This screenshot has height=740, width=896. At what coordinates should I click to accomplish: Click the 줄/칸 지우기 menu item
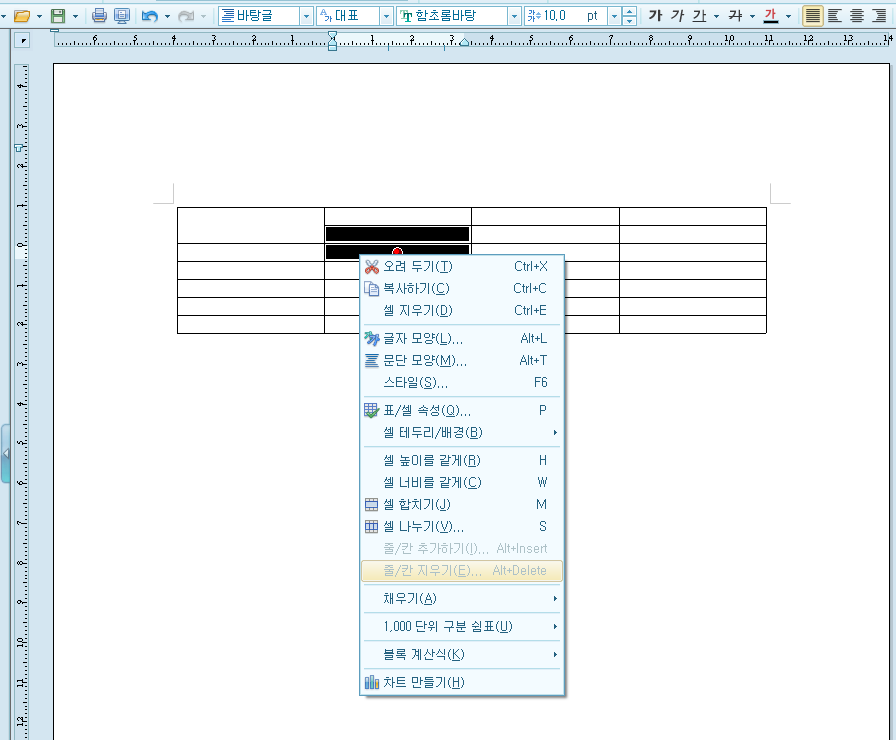[x=462, y=570]
